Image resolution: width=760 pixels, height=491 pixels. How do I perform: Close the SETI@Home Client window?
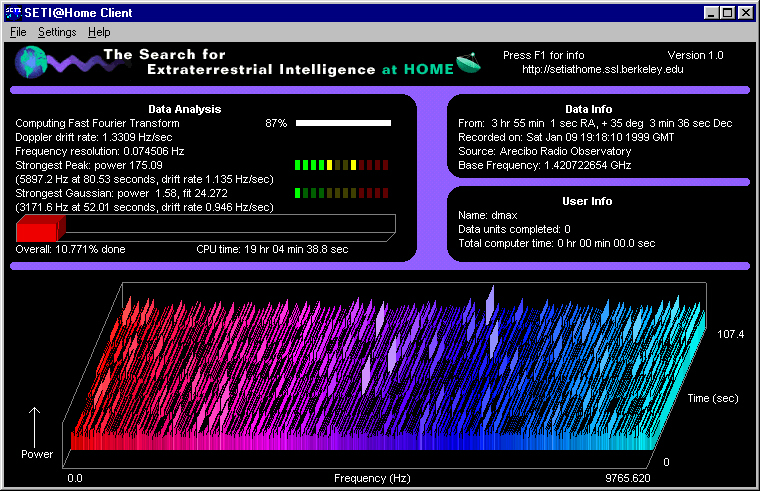coord(745,13)
